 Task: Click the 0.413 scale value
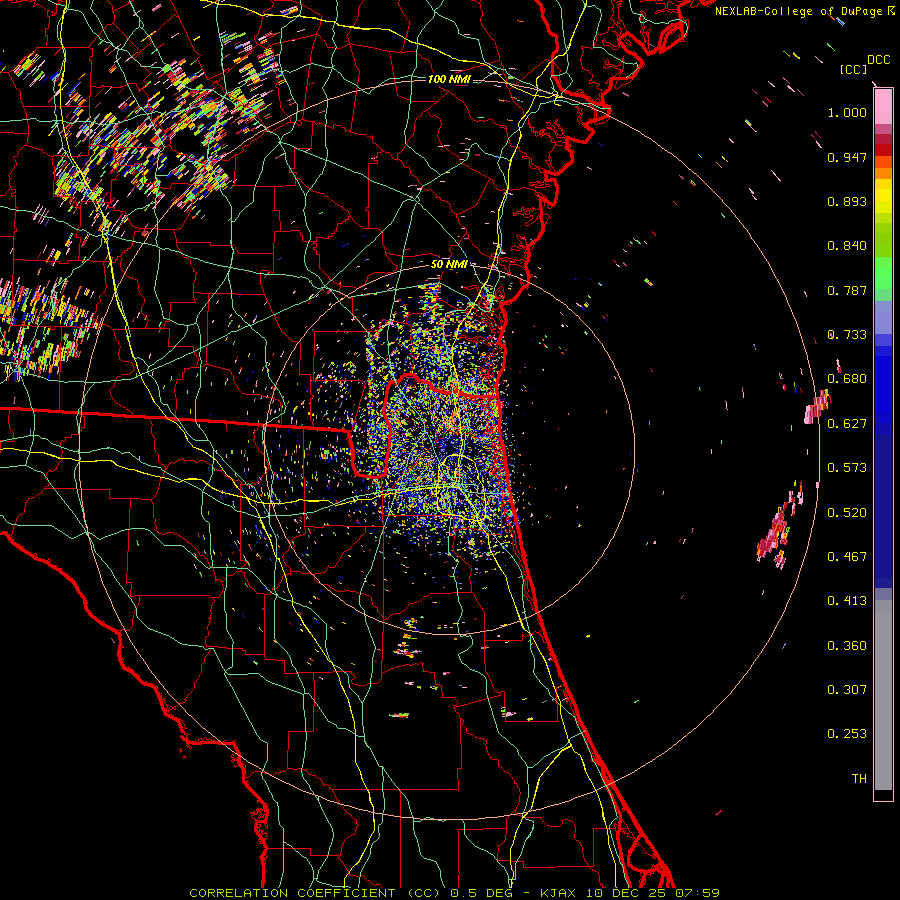847,601
